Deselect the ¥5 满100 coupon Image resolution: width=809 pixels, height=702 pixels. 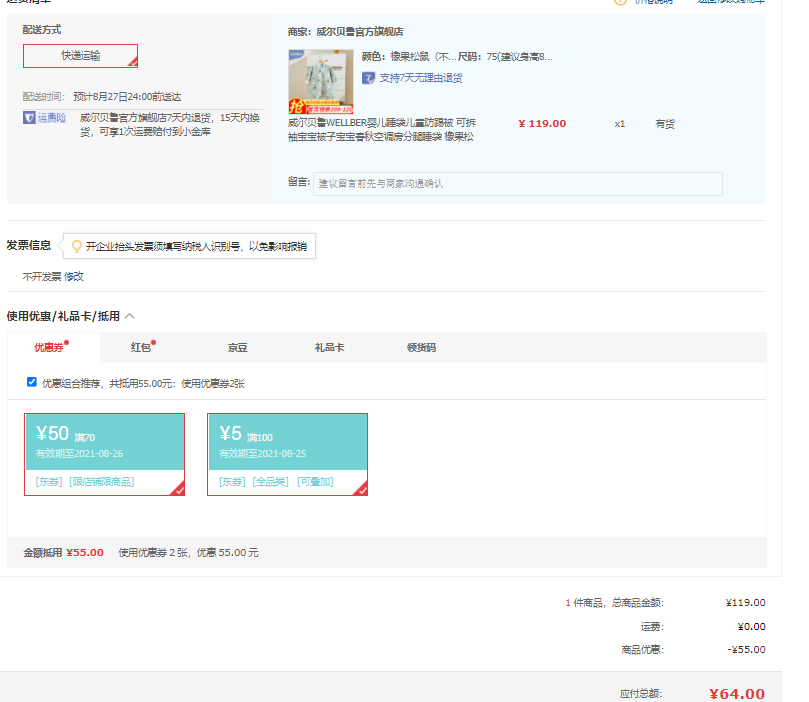[287, 454]
